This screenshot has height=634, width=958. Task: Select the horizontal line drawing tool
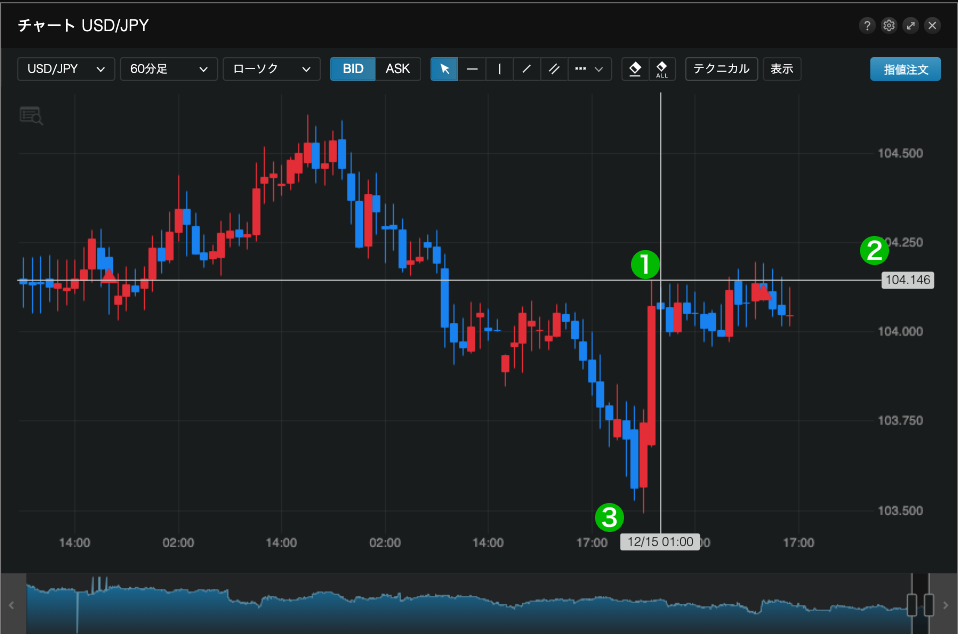472,69
